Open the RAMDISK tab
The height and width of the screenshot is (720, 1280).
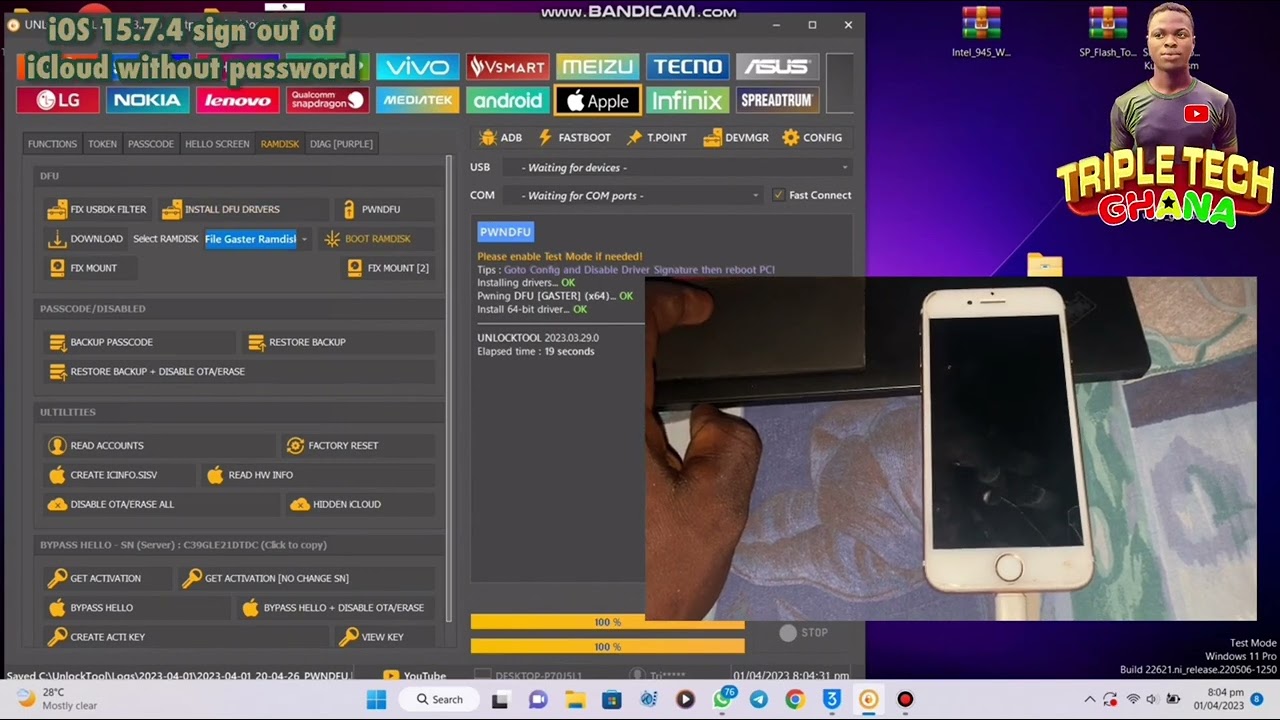tap(280, 144)
